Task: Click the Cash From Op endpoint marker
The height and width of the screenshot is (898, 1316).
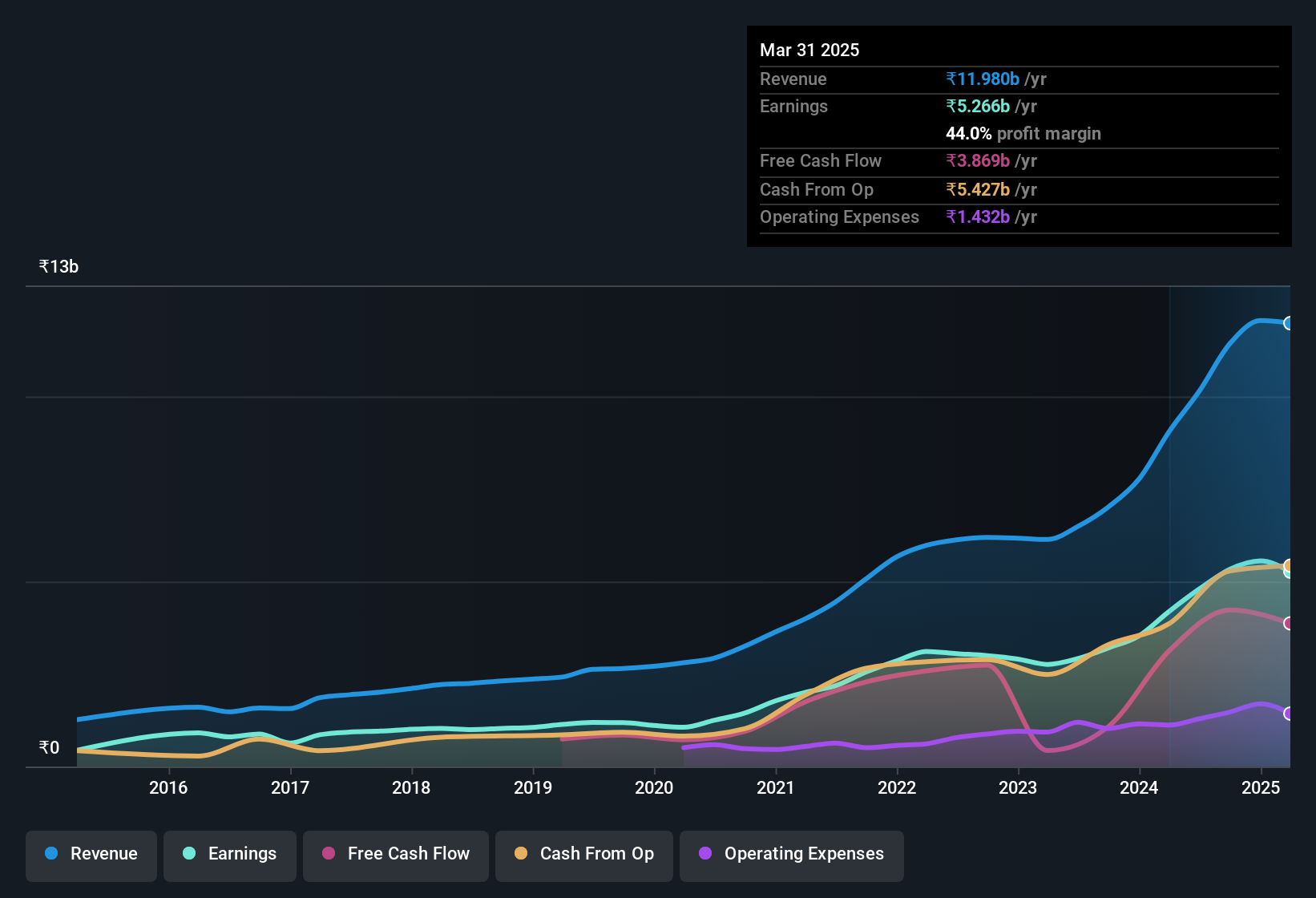Action: (1289, 565)
